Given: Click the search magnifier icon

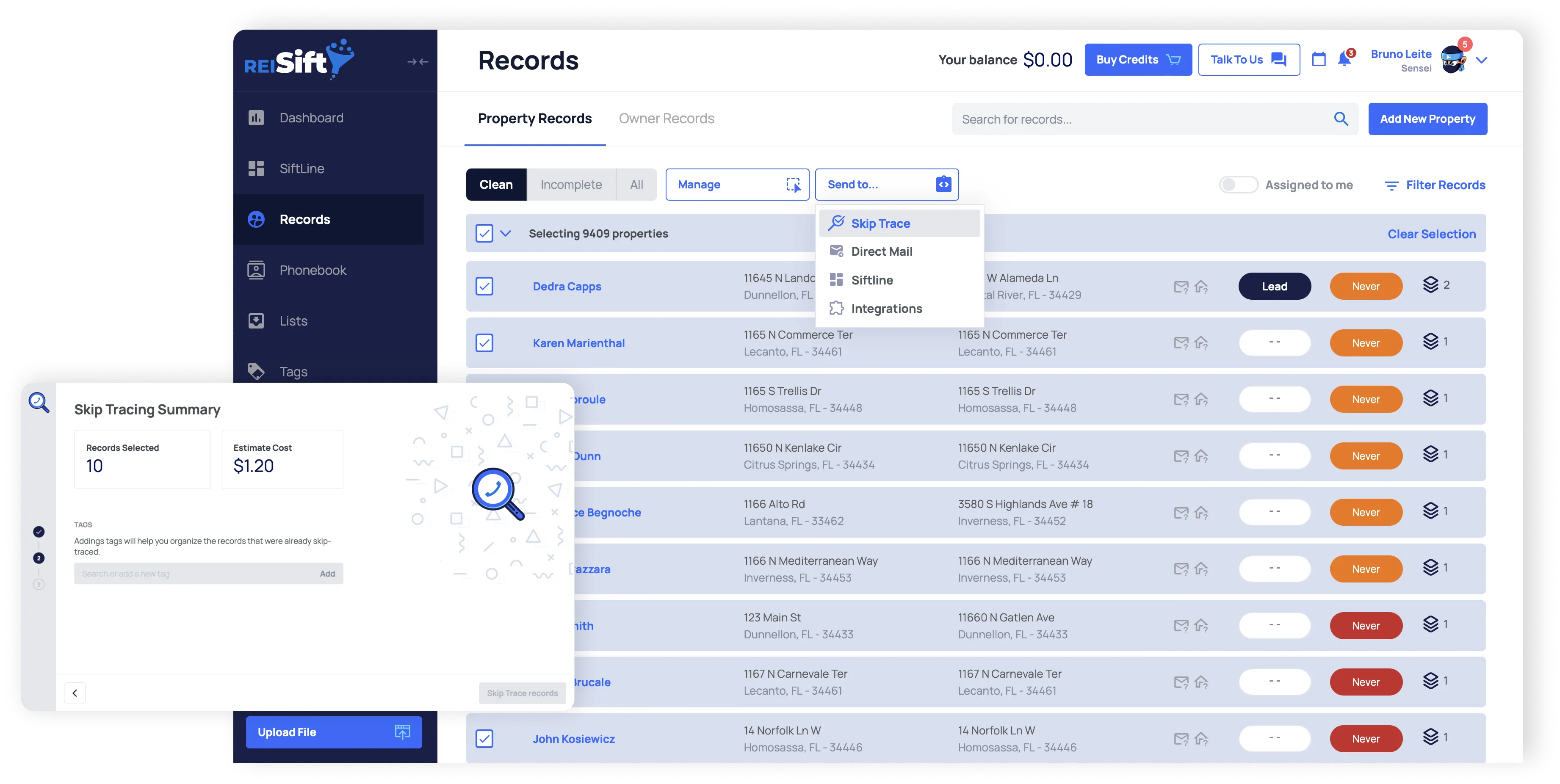Looking at the screenshot, I should [1341, 119].
